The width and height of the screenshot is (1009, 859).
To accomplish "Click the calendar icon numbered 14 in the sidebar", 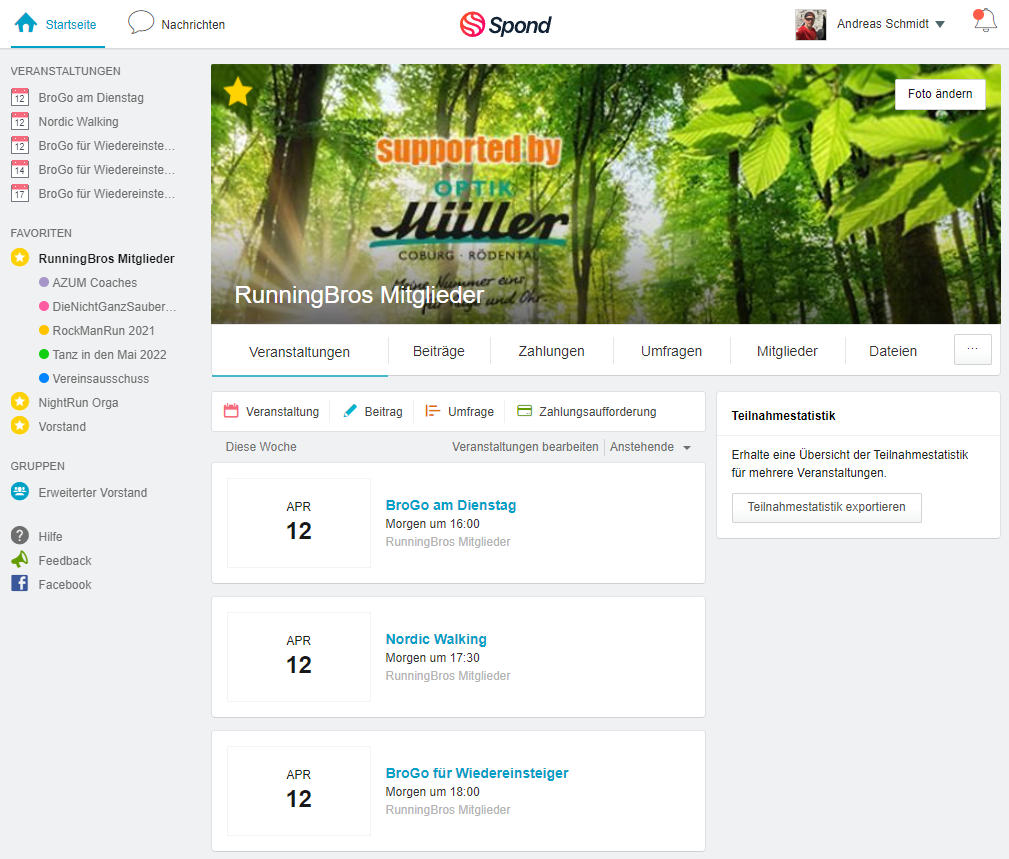I will point(20,170).
